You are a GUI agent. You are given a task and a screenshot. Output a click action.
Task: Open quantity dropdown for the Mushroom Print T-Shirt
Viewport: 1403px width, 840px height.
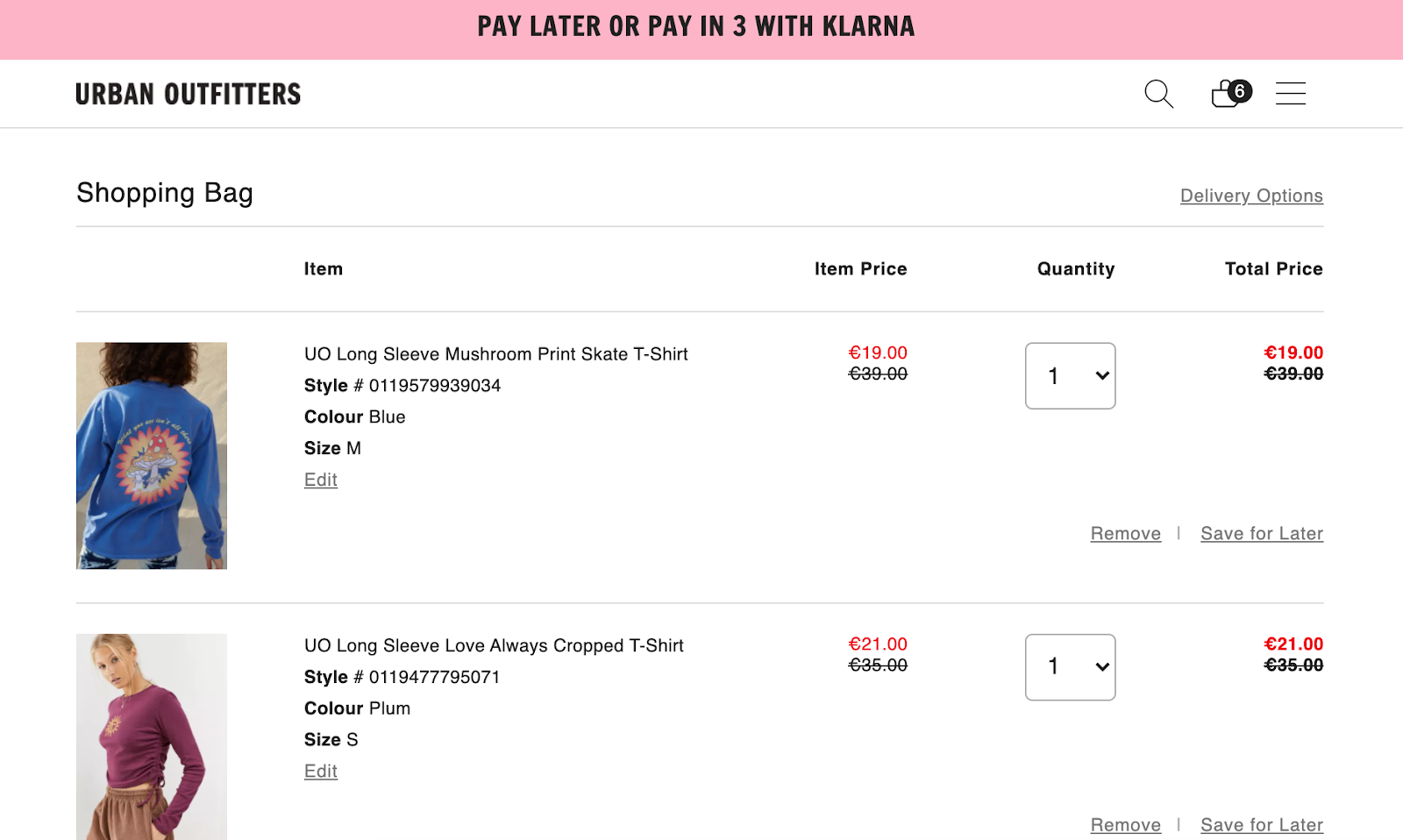[x=1070, y=375]
